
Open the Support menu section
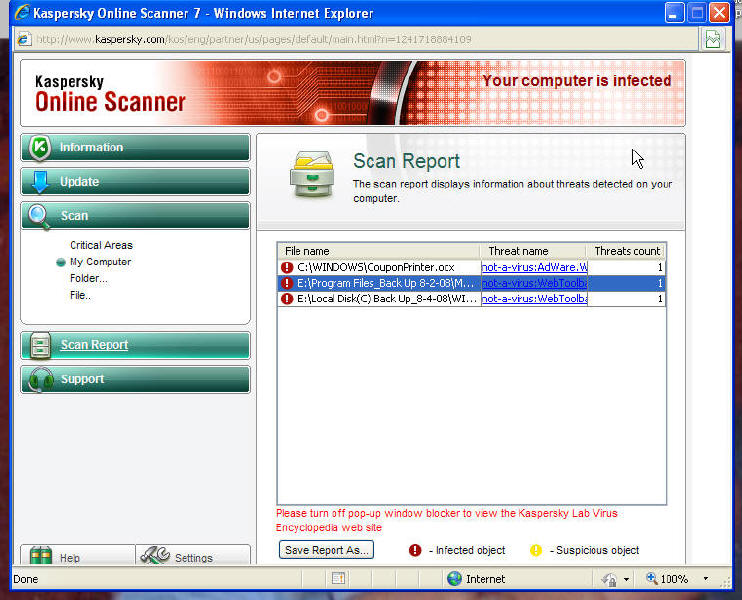(x=135, y=379)
